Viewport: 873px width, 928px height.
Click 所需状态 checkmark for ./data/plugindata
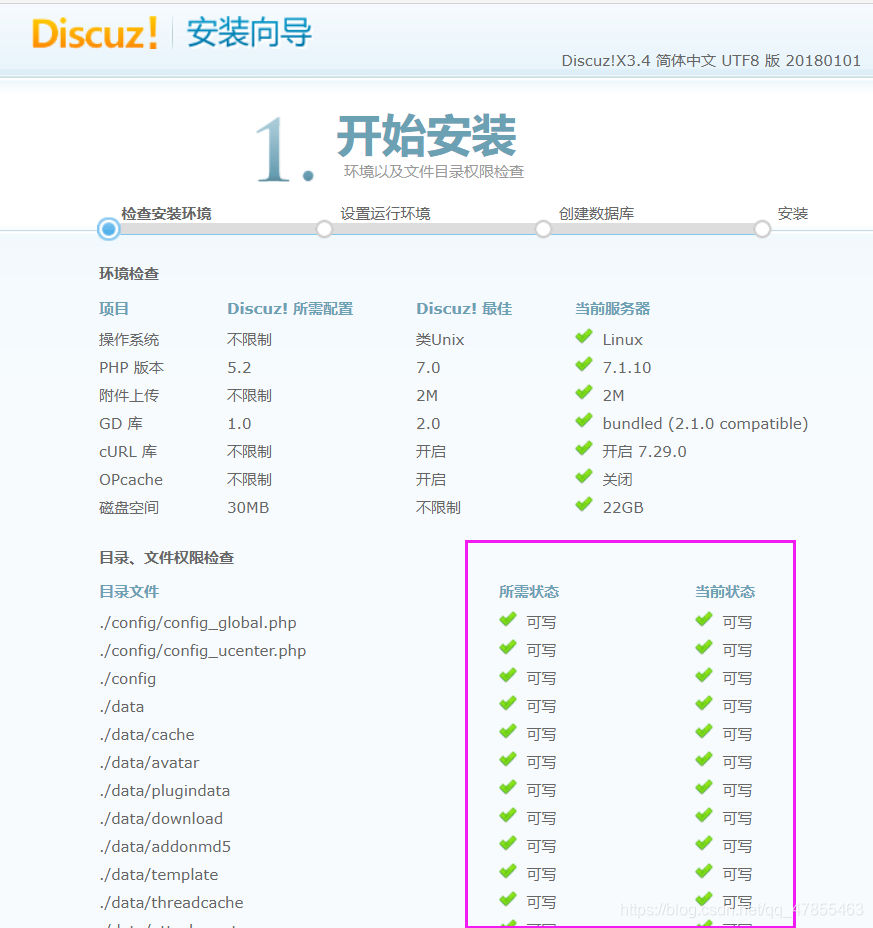point(508,788)
